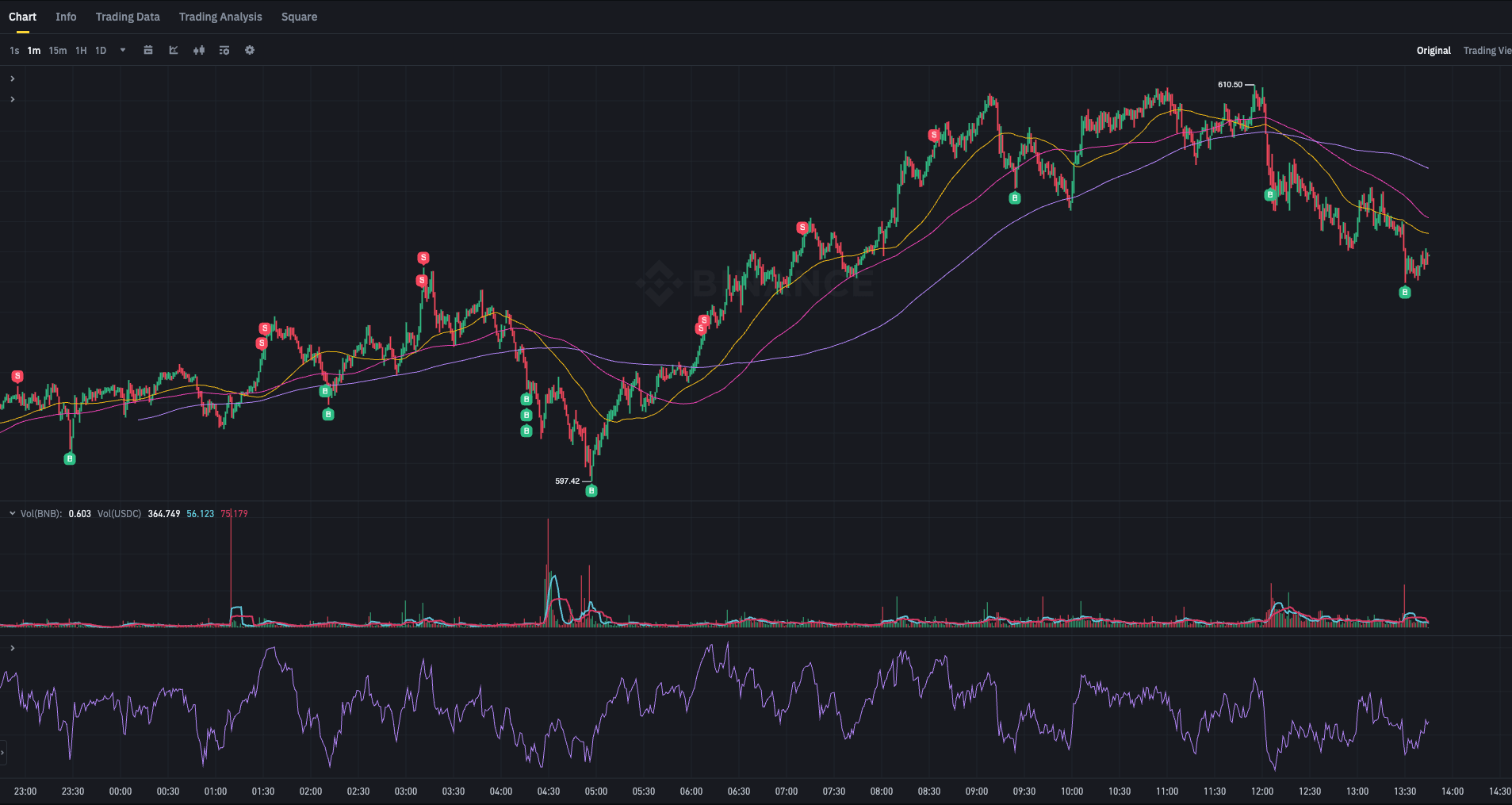Image resolution: width=1512 pixels, height=805 pixels.
Task: Open the chart settings gear
Action: point(249,50)
